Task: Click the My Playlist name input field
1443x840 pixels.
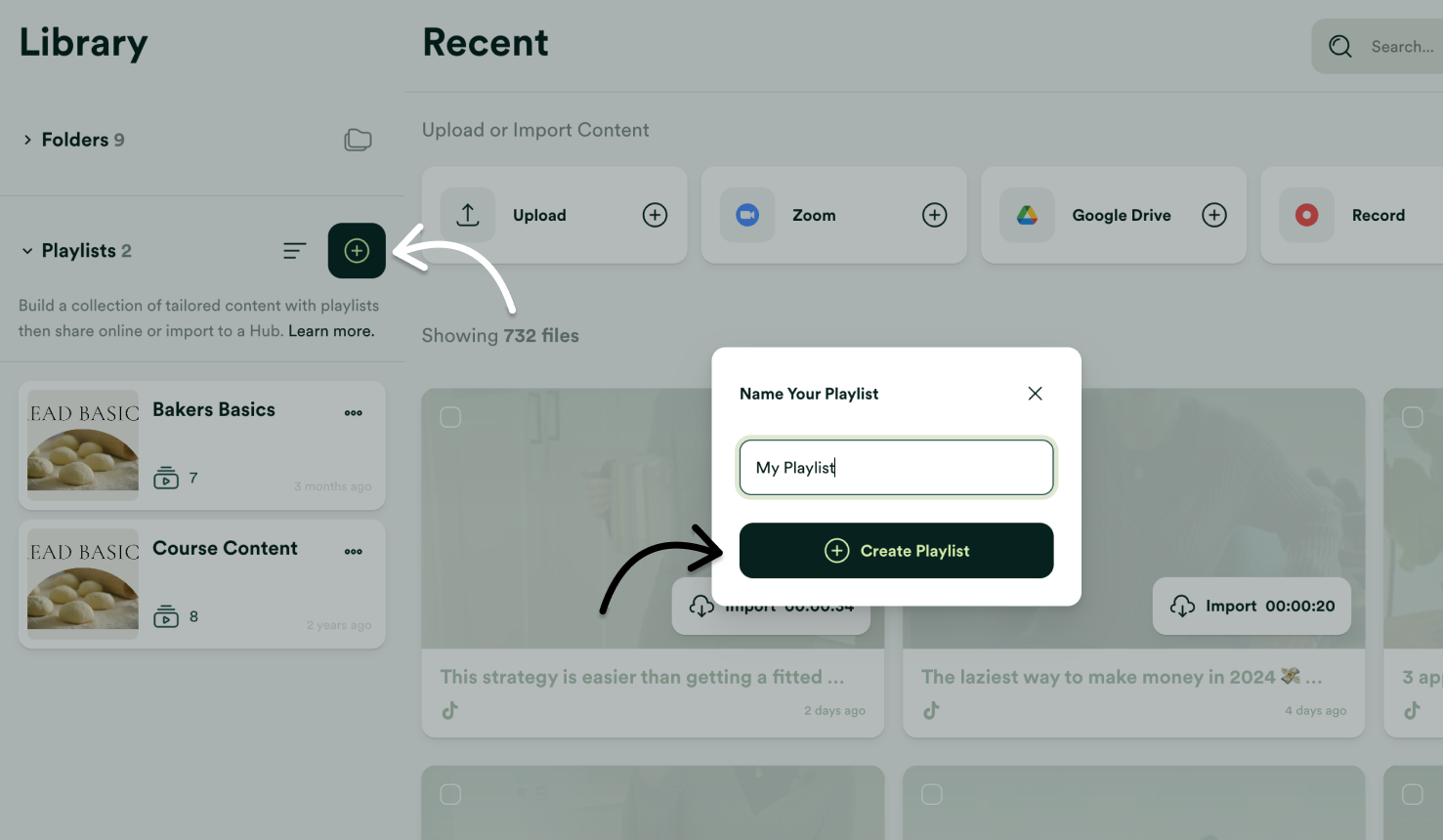Action: click(895, 467)
